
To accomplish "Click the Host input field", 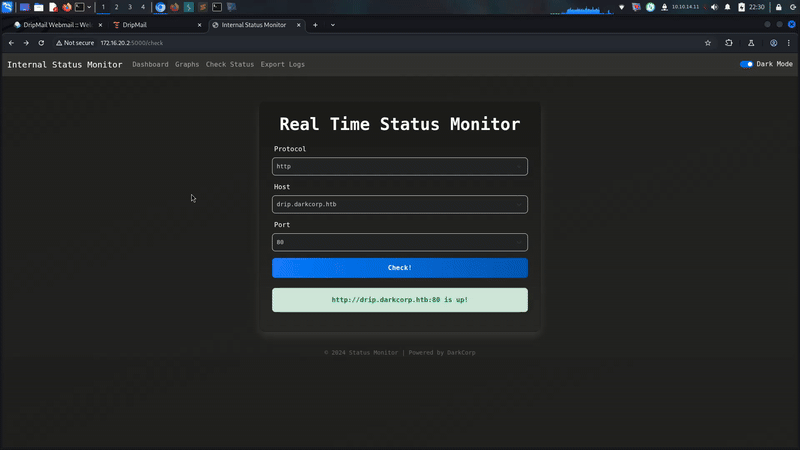I will (x=399, y=204).
